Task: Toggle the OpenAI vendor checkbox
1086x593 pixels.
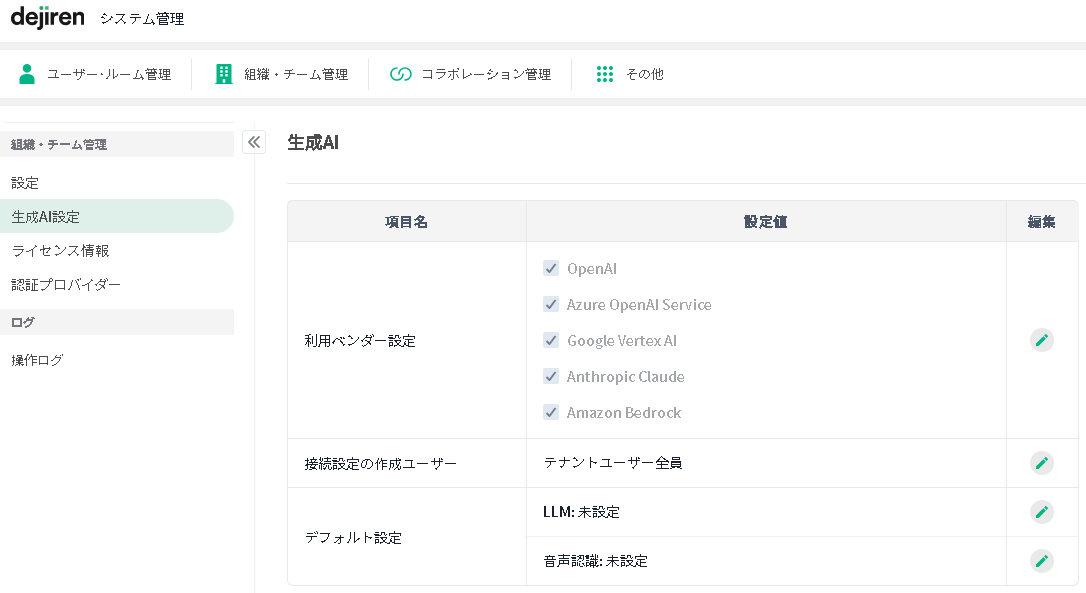Action: (x=551, y=268)
